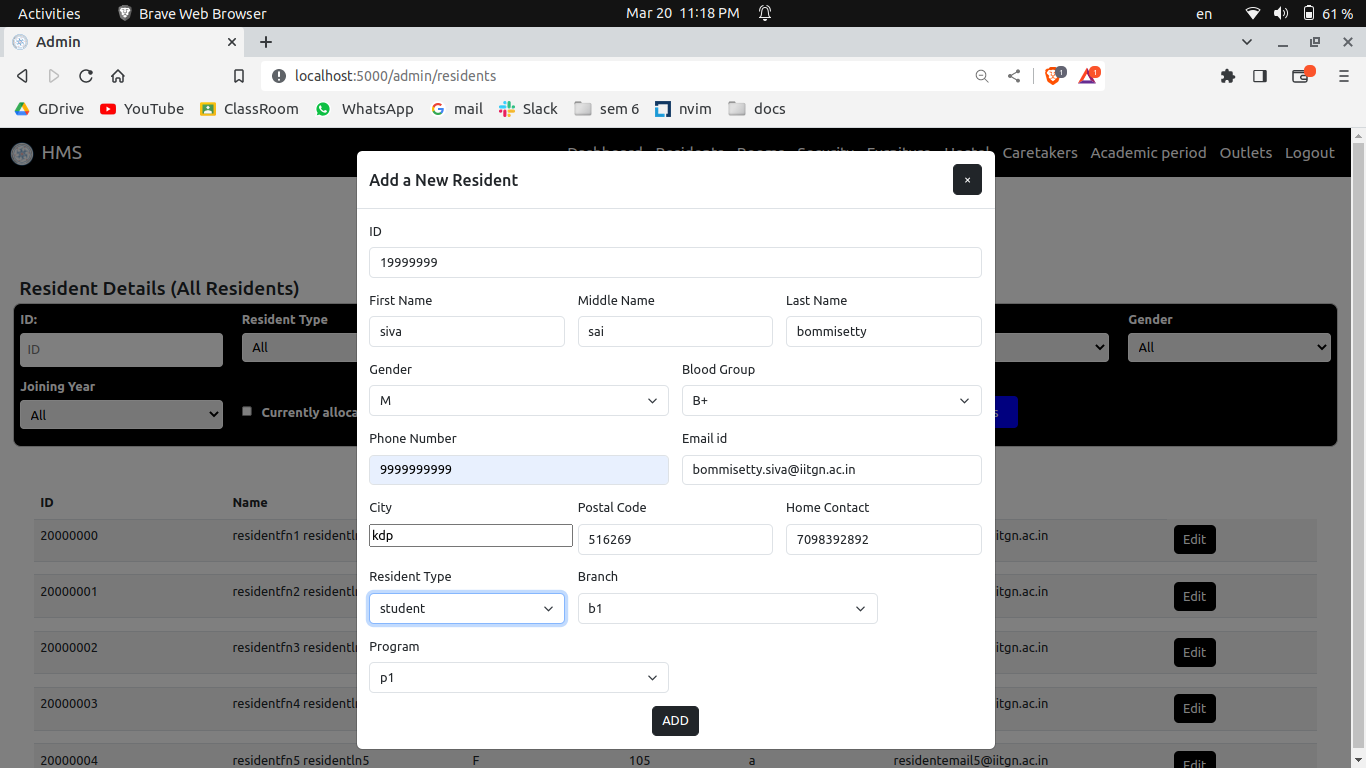Image resolution: width=1366 pixels, height=768 pixels.
Task: Click the City input field
Action: tap(470, 535)
